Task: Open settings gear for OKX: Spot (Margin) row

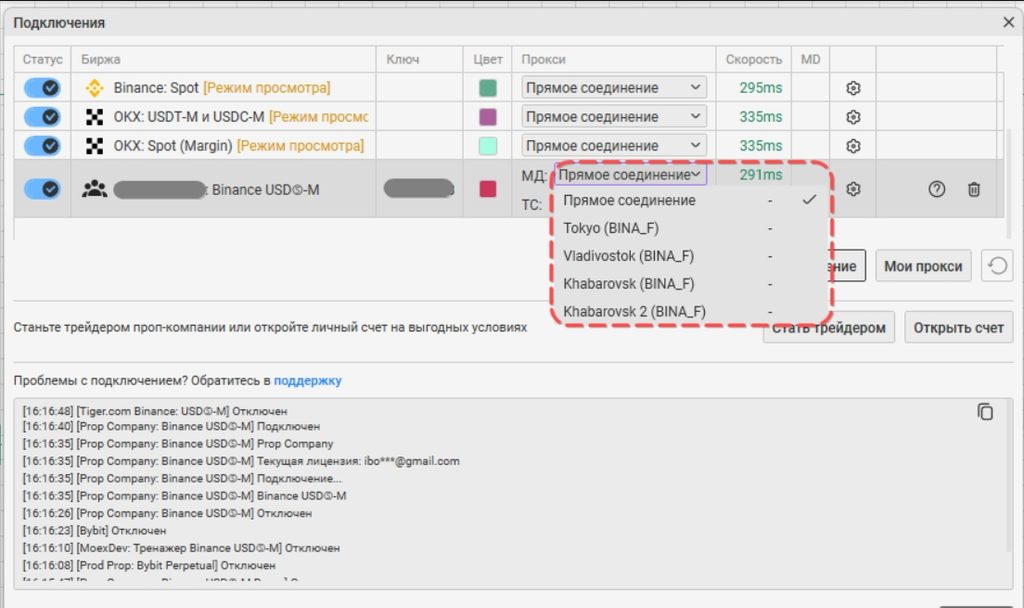Action: click(853, 146)
